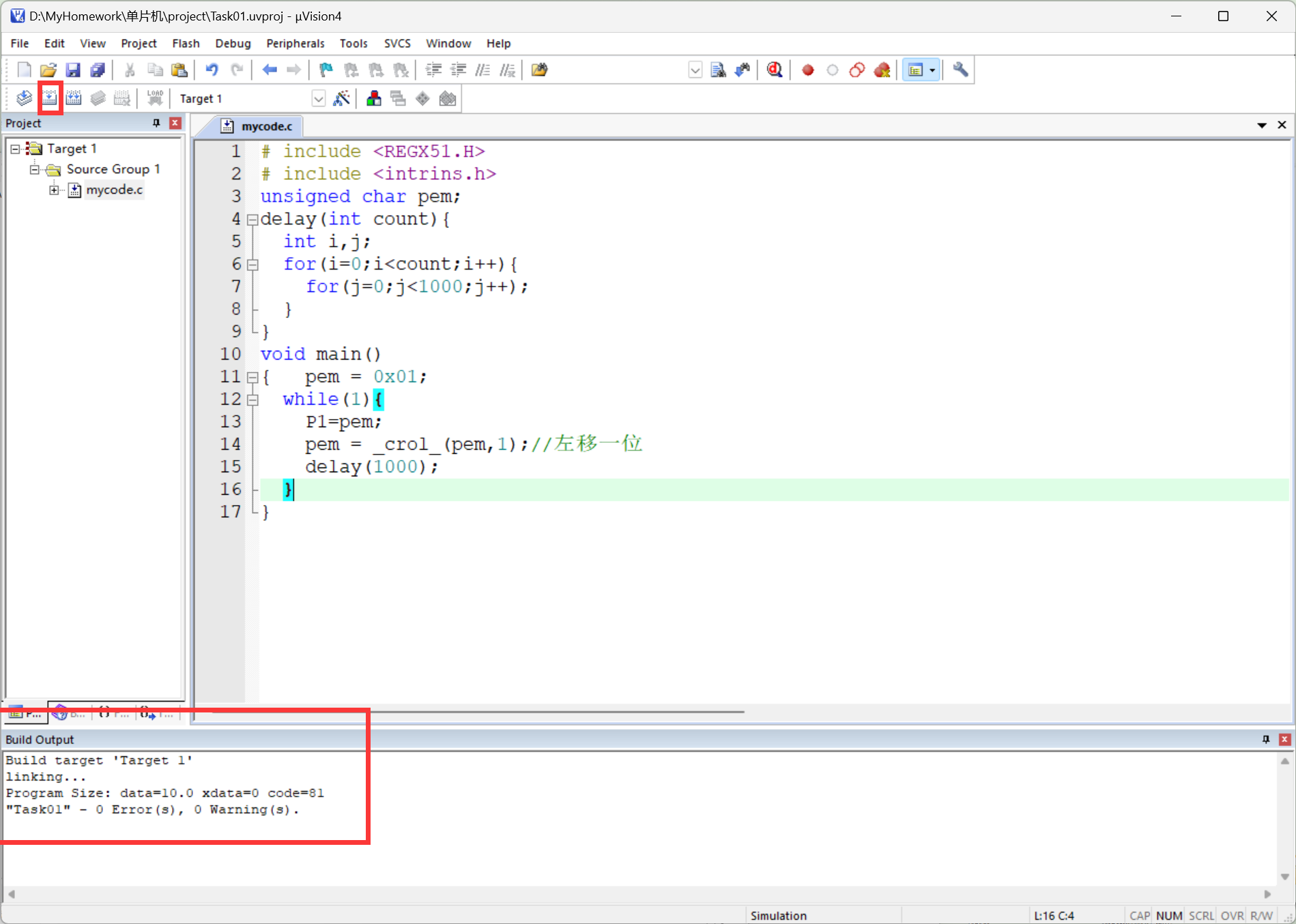
Task: Collapse the for loop fold at line 6
Action: (x=253, y=265)
